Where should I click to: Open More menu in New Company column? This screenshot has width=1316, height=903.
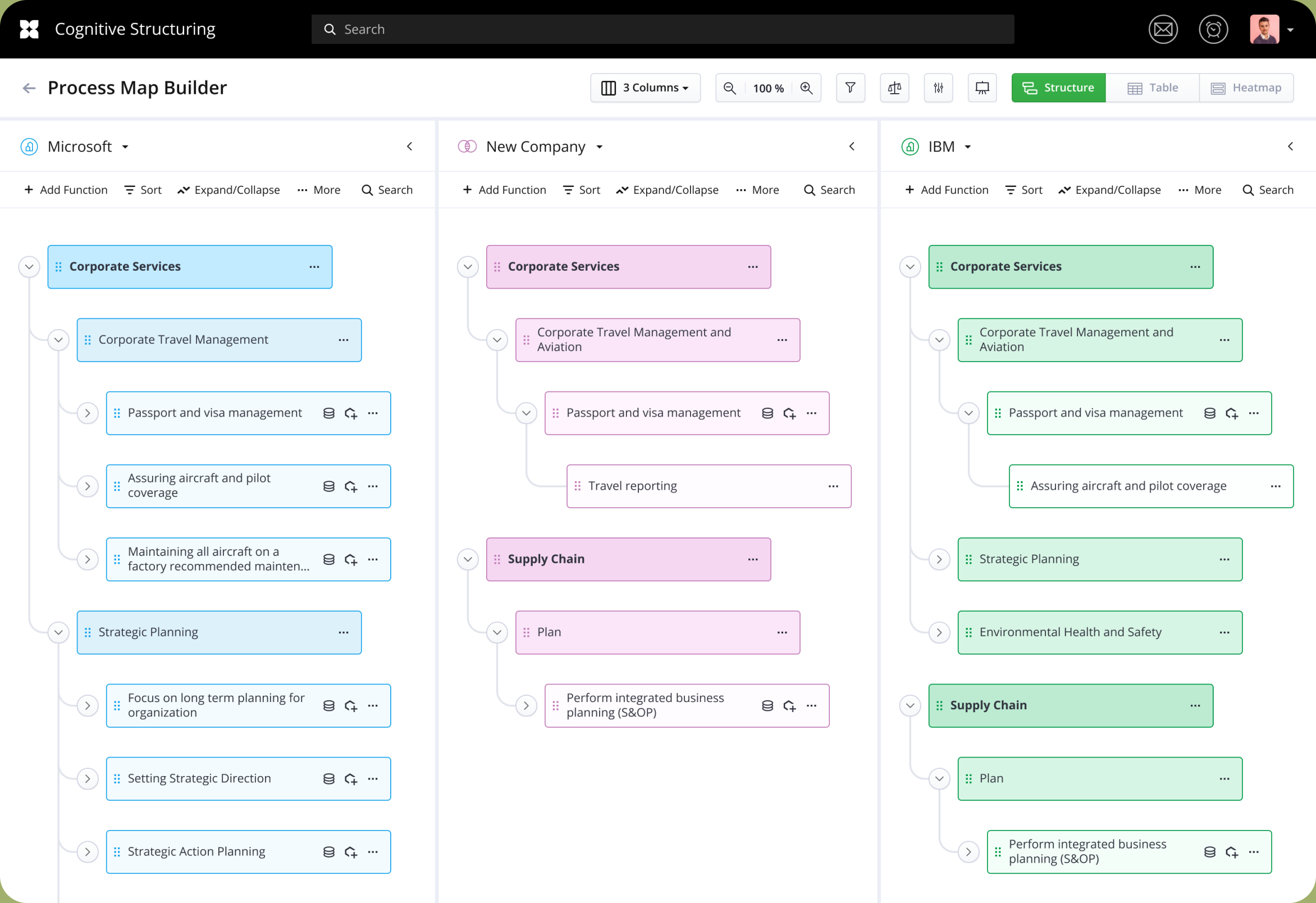point(757,190)
